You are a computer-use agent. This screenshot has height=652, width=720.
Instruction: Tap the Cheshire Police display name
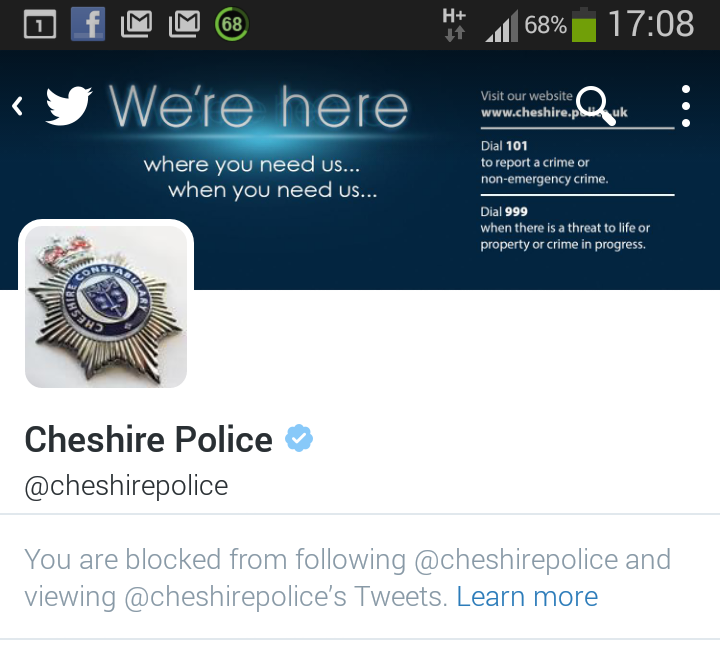tap(149, 439)
